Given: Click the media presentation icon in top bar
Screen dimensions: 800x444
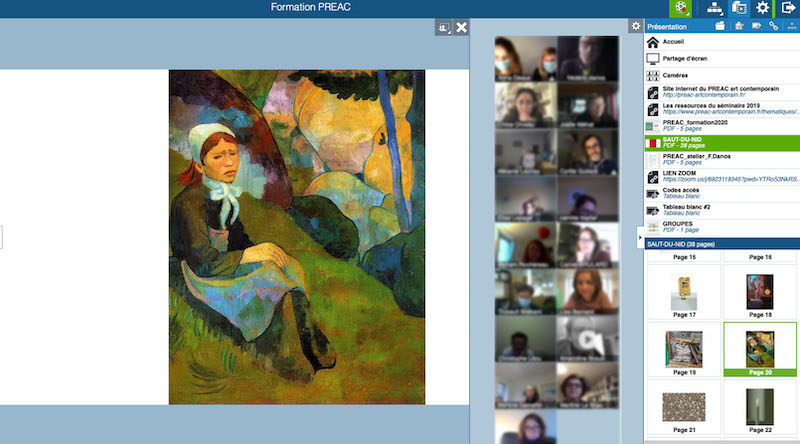Looking at the screenshot, I should pyautogui.click(x=739, y=8).
